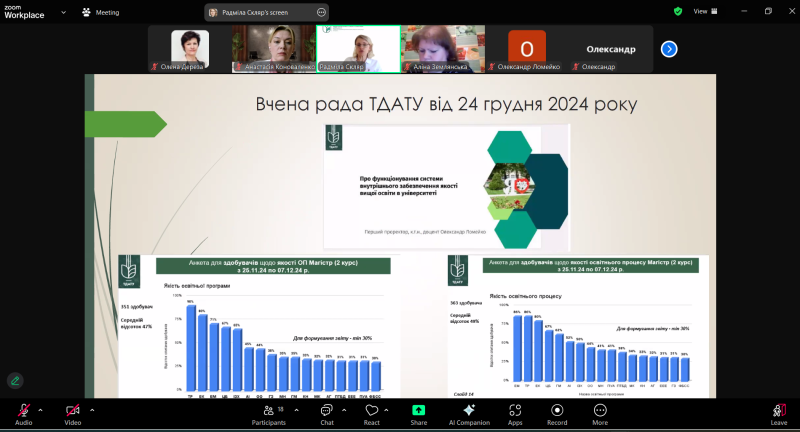Expand the Zoom Workplace dropdown chevron

tap(61, 13)
